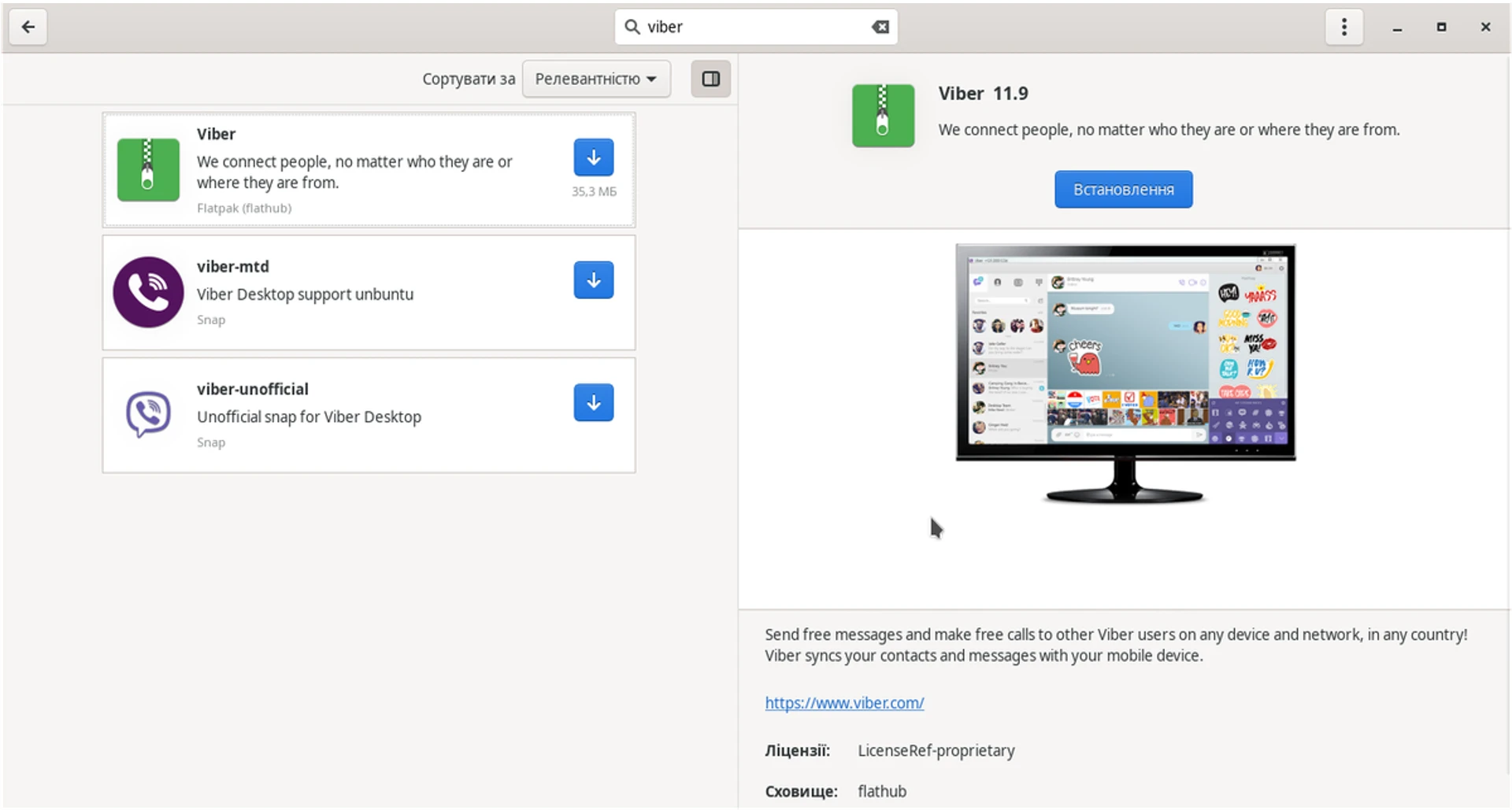
Task: Click the Viber Desktop support unbuntu description
Action: click(x=305, y=294)
